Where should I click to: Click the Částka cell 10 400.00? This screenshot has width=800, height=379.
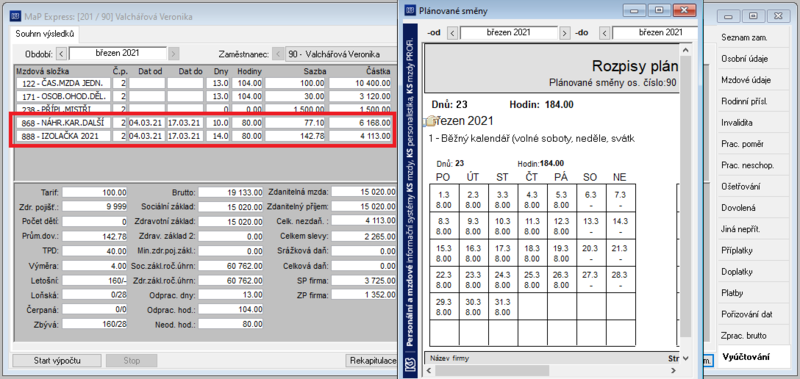pyautogui.click(x=360, y=83)
